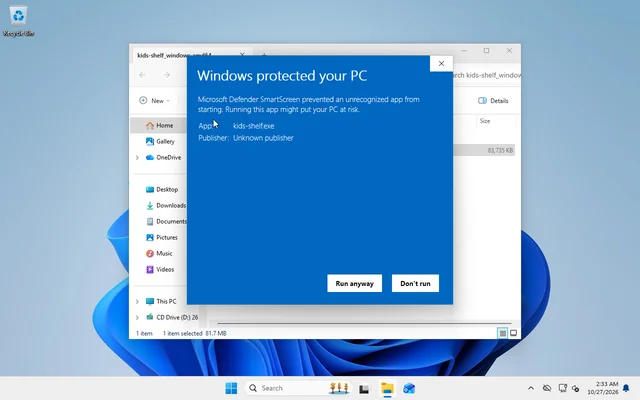This screenshot has height=400, width=640.
Task: Click the cloud sync off tray icon
Action: point(547,388)
